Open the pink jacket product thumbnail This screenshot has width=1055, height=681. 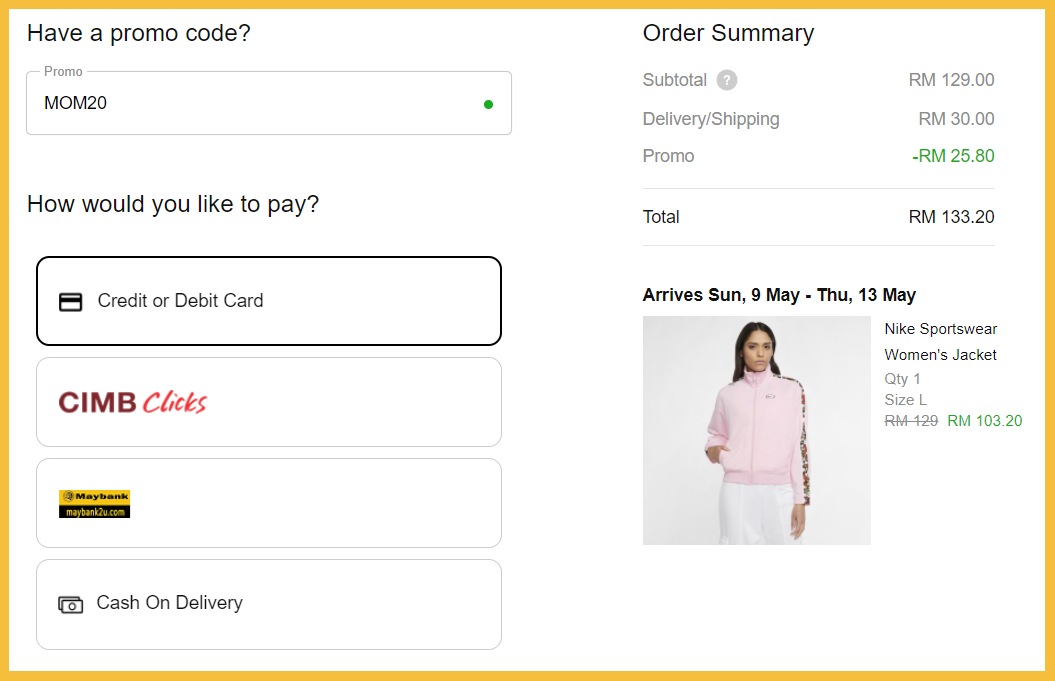[756, 430]
